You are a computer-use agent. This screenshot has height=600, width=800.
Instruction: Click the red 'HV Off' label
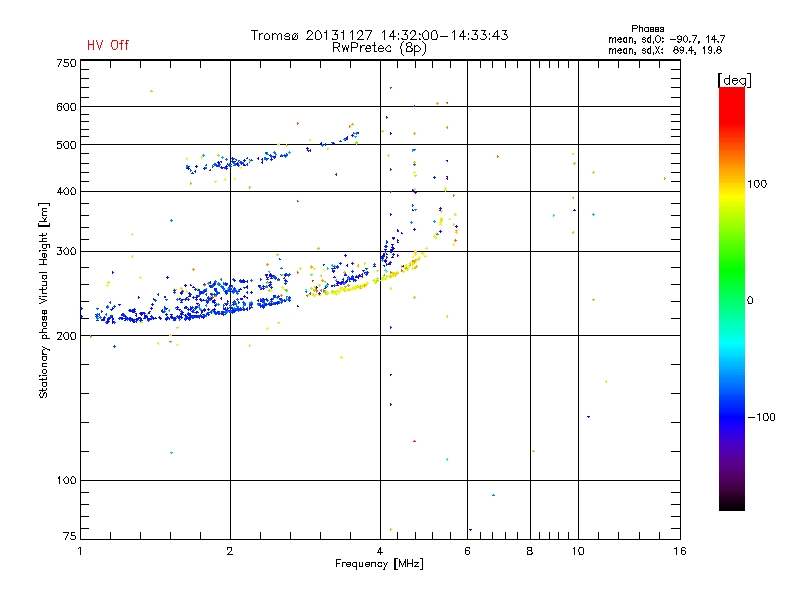click(108, 45)
